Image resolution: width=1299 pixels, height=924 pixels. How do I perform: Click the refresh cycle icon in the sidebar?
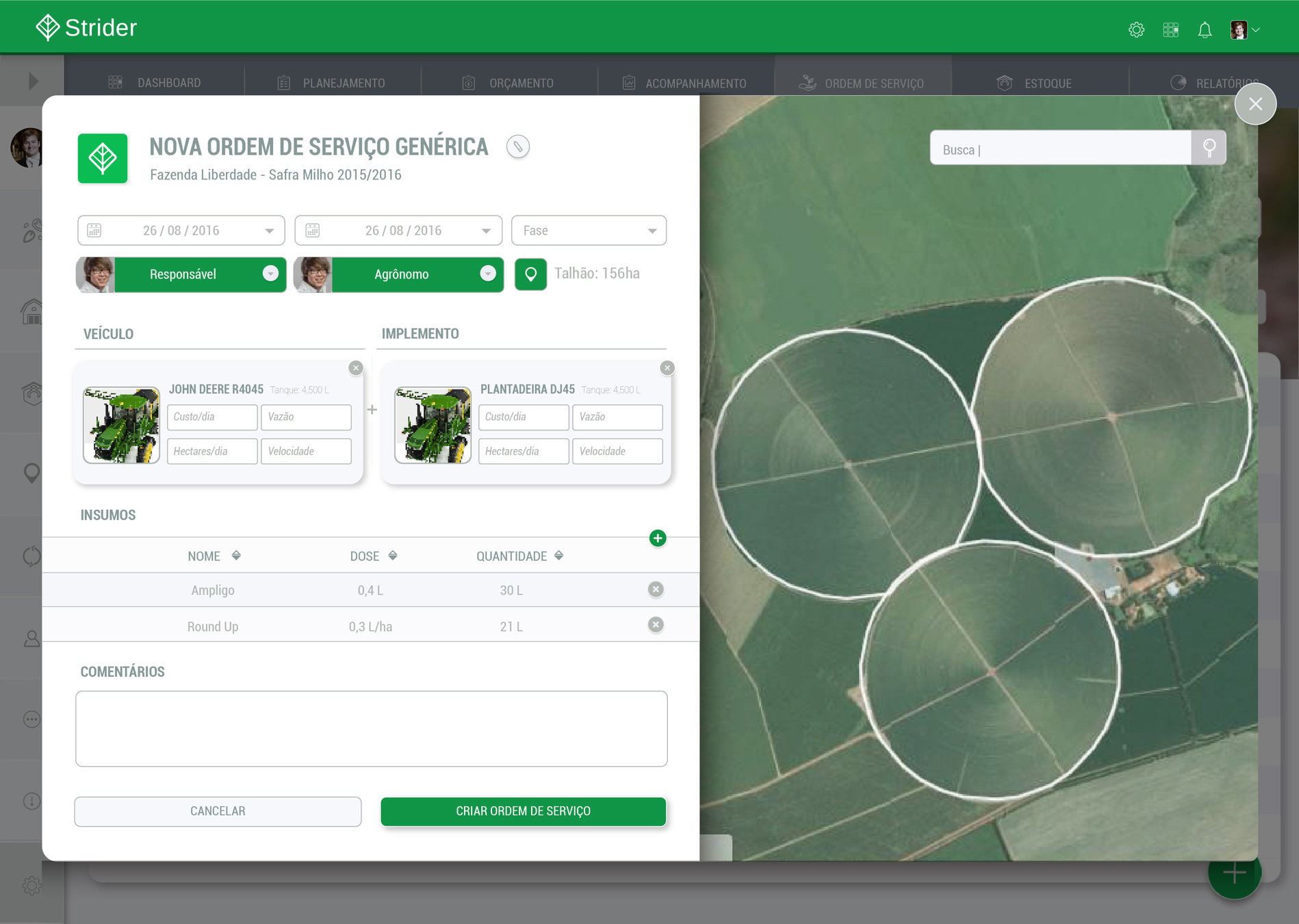[31, 556]
